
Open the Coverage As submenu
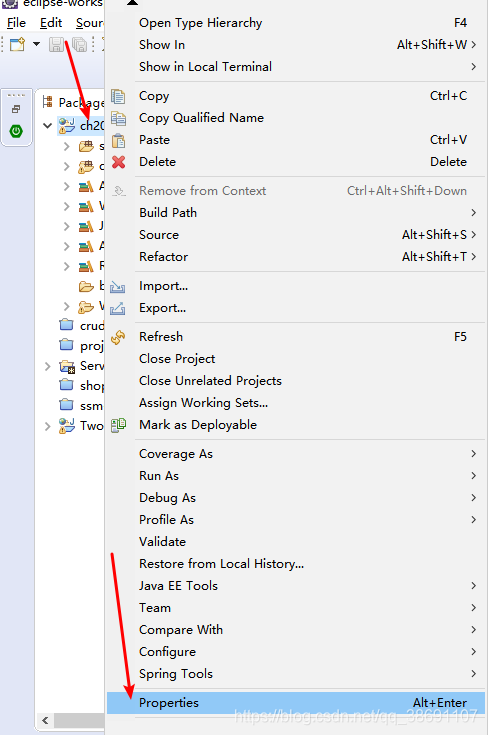(x=296, y=454)
